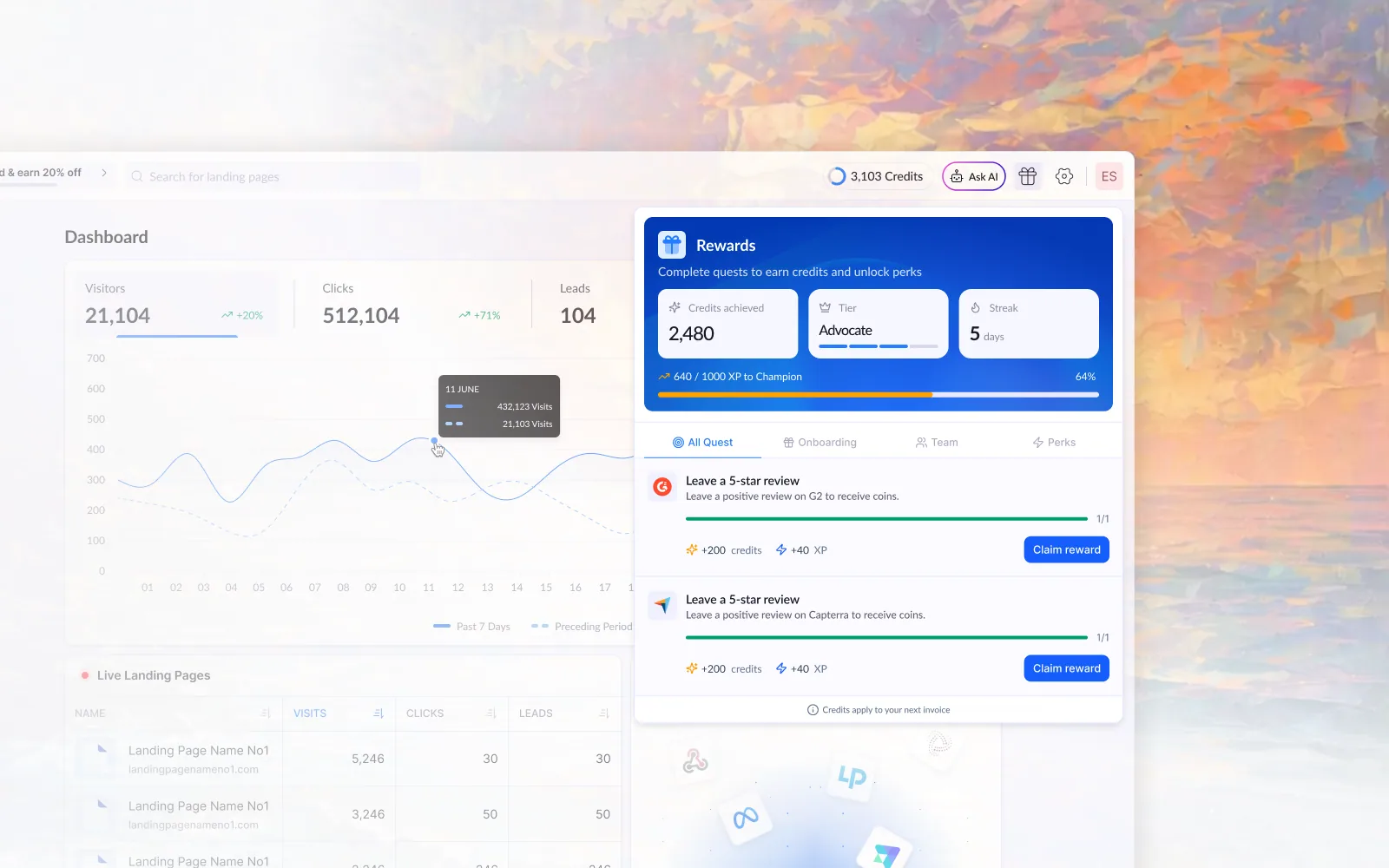View the 3,103 Credits balance
Screen dimensions: 1389x868
(x=875, y=176)
